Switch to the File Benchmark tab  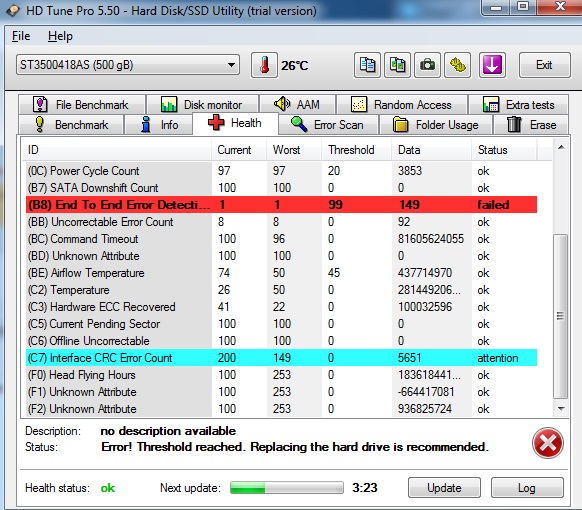point(82,105)
